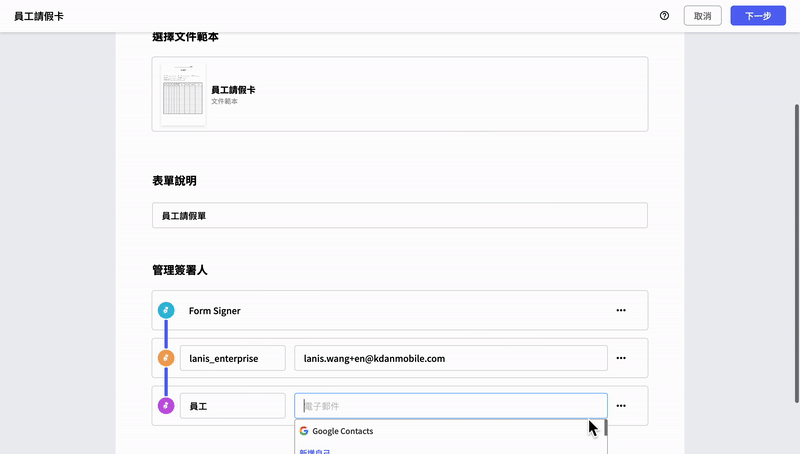Click the purple 員工 signer icon
This screenshot has height=454, width=800.
point(166,406)
